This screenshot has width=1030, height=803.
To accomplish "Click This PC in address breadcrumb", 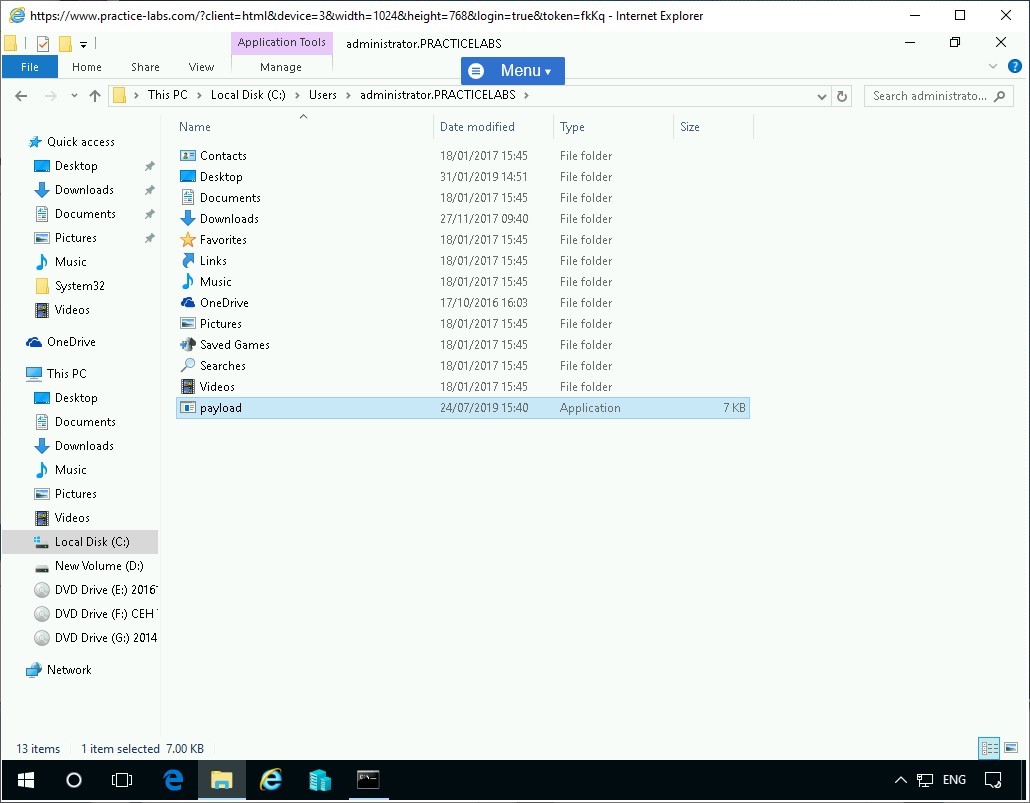I will [x=168, y=95].
